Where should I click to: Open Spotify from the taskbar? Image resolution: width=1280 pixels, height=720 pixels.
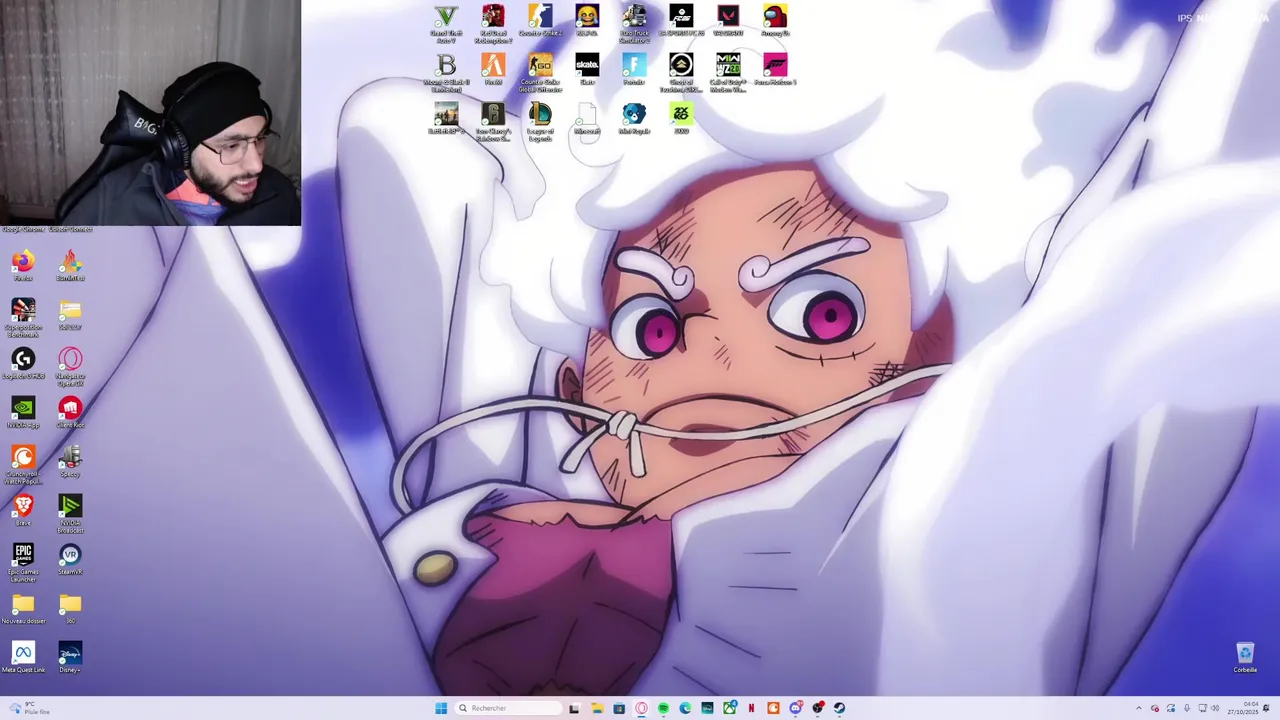pos(663,708)
